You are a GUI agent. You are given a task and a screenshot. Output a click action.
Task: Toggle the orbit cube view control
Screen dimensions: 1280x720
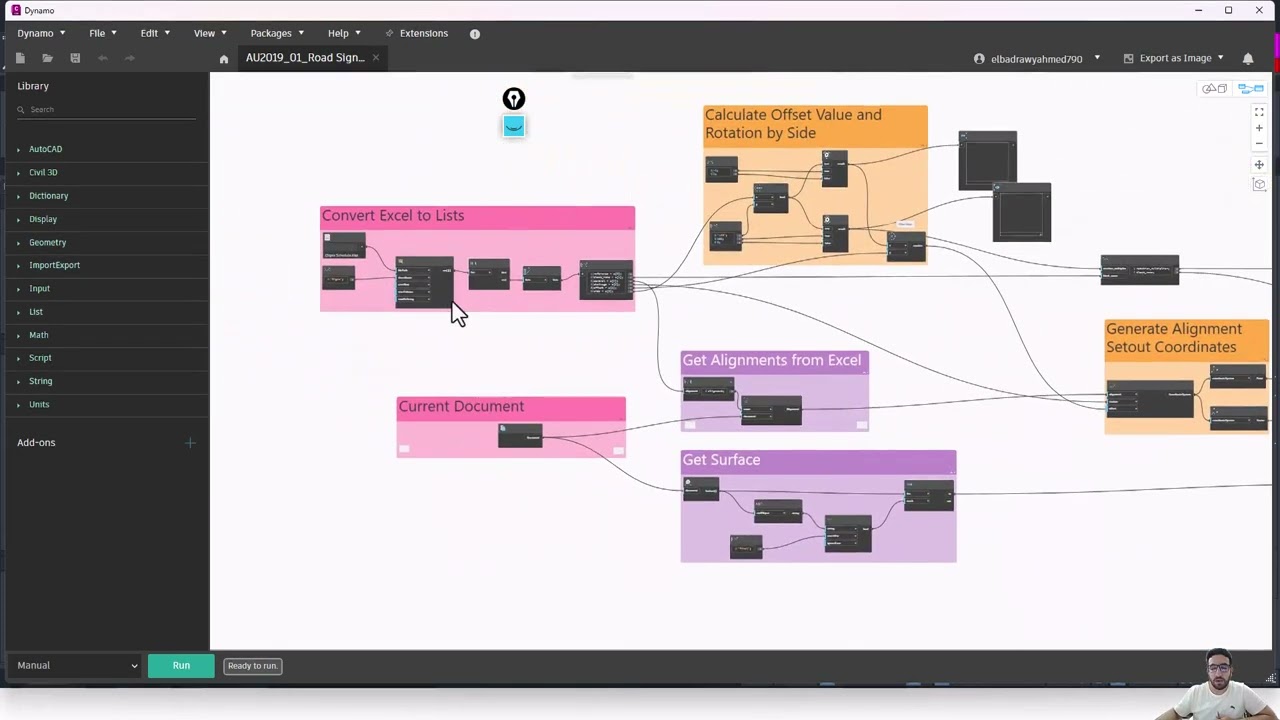[x=1259, y=184]
